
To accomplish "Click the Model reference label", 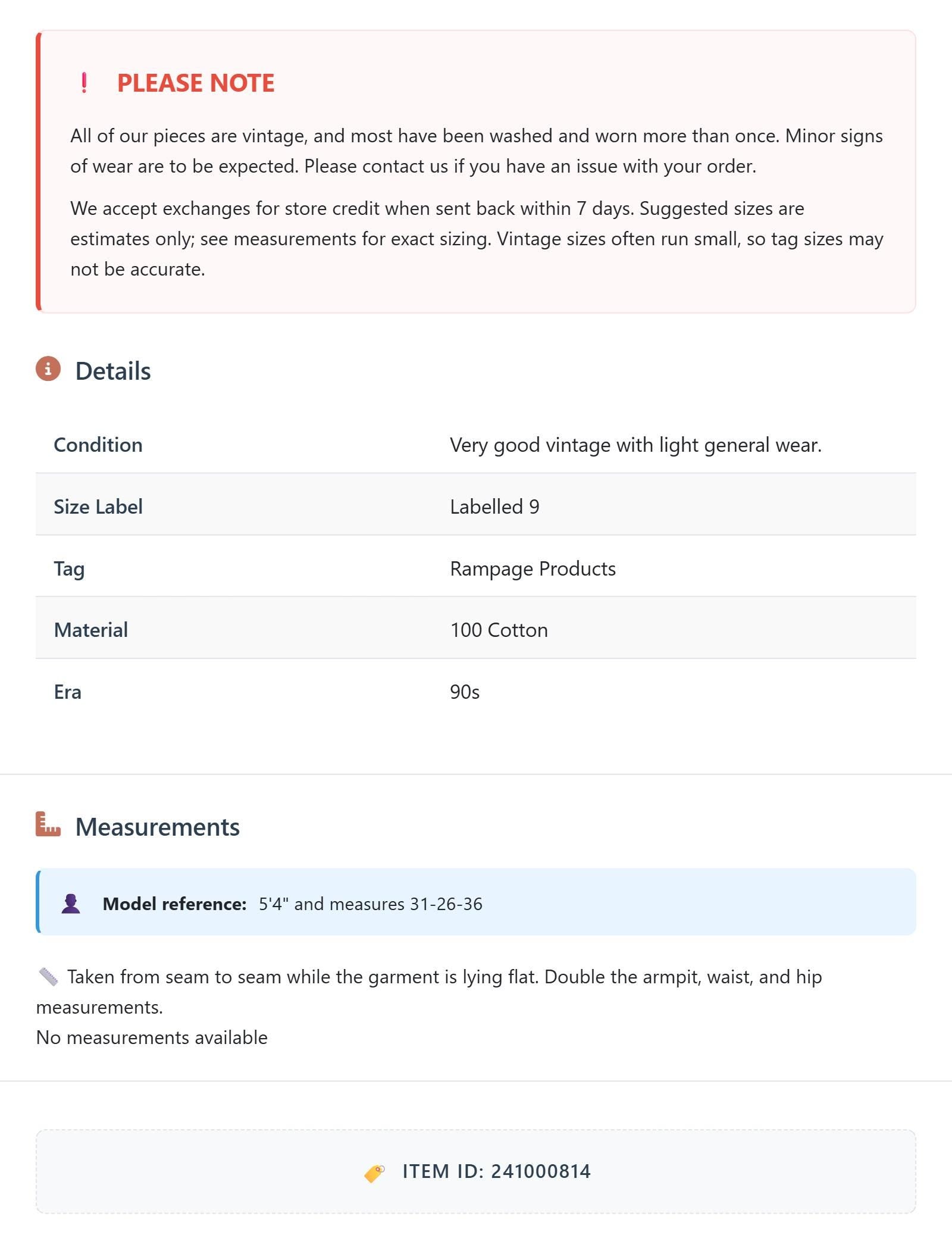I will point(174,904).
